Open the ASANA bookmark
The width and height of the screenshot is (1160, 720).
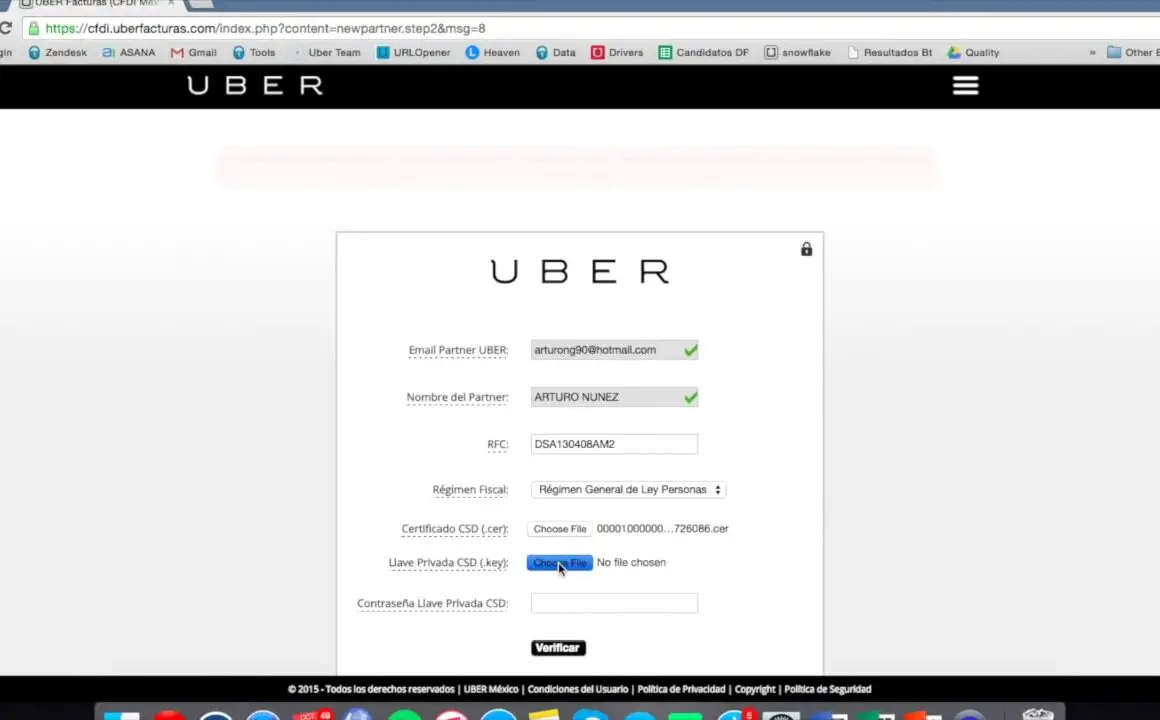coord(129,53)
